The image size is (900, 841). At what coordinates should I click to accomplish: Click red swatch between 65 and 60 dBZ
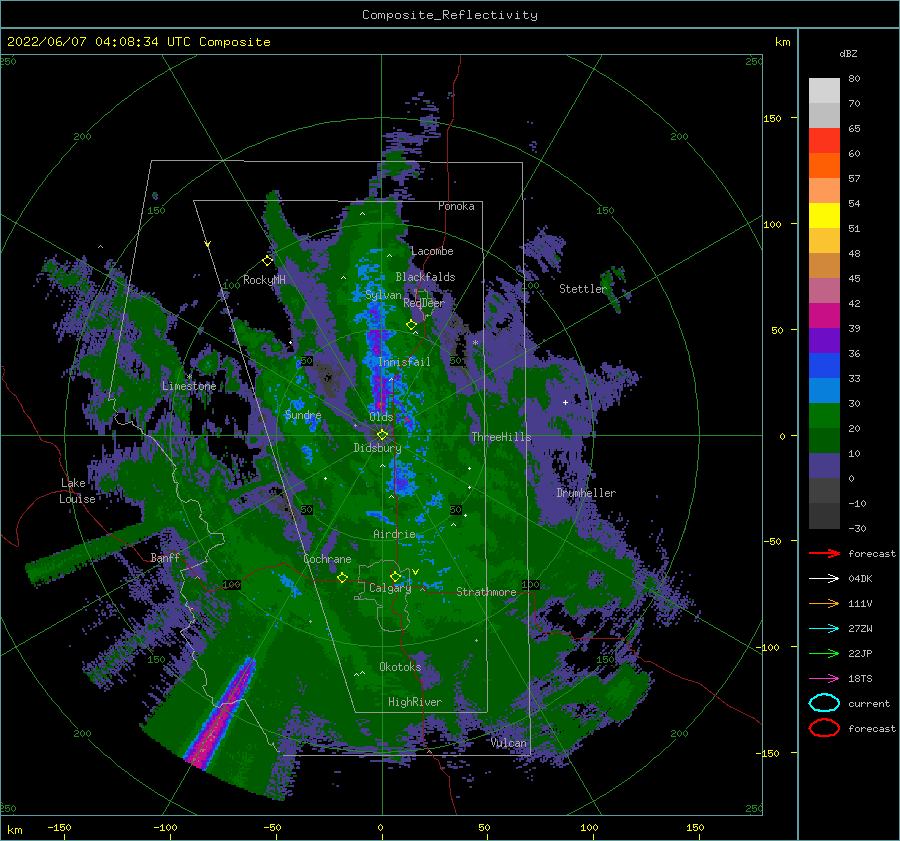(824, 141)
